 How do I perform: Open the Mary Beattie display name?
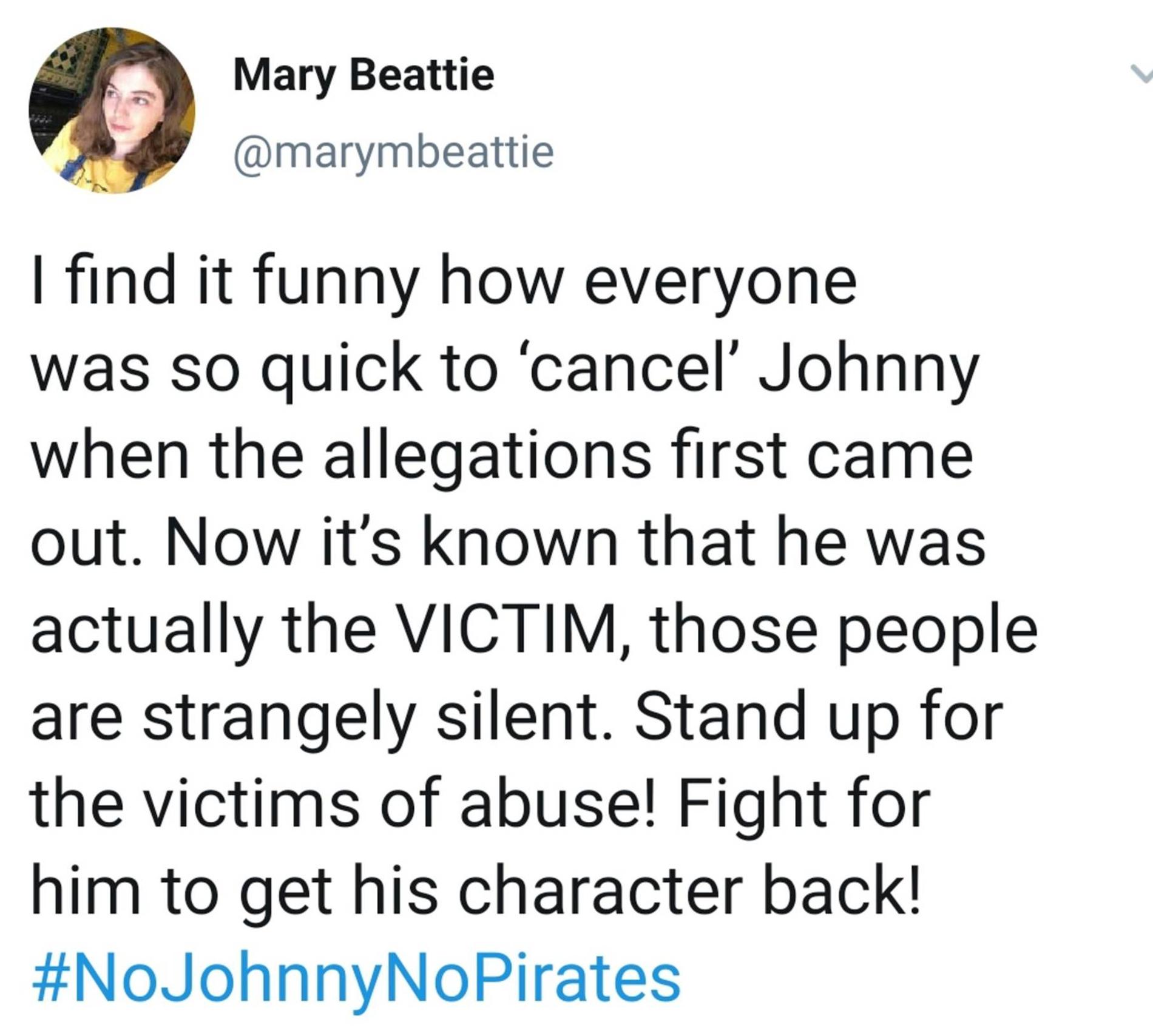tap(363, 75)
